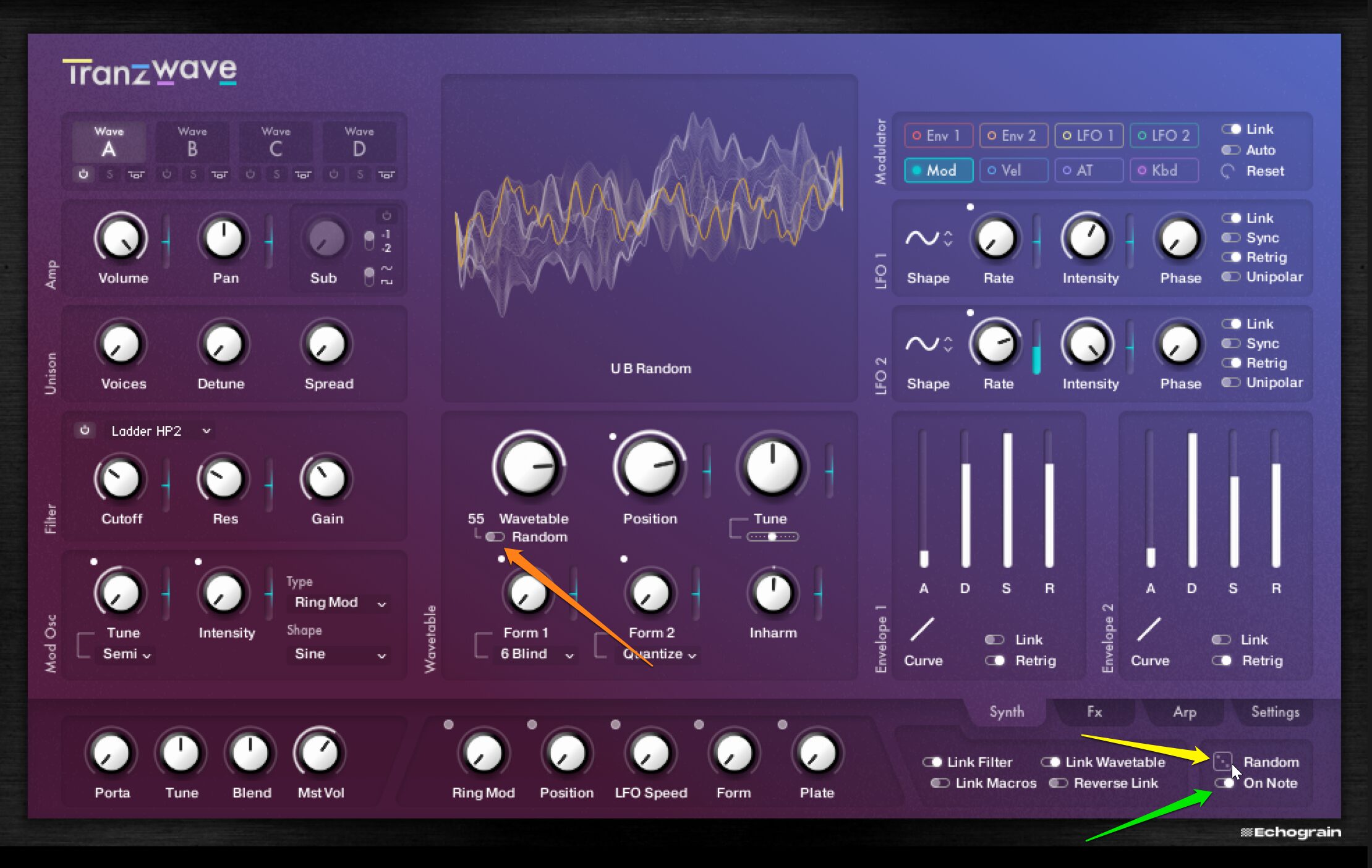Click the Wavetable Tune link bracket
The width and height of the screenshot is (1372, 868).
738,529
